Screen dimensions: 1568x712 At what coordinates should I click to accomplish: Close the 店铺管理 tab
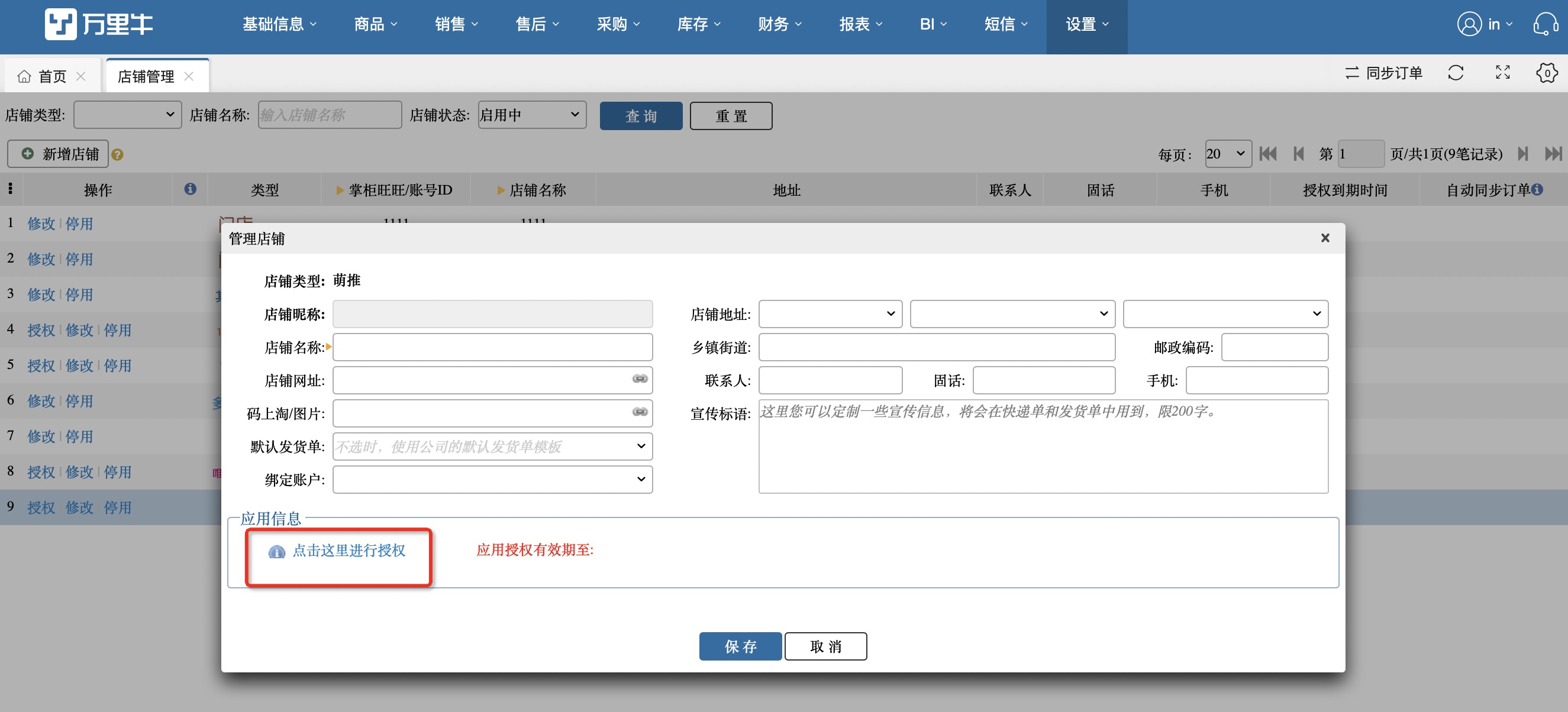point(189,77)
